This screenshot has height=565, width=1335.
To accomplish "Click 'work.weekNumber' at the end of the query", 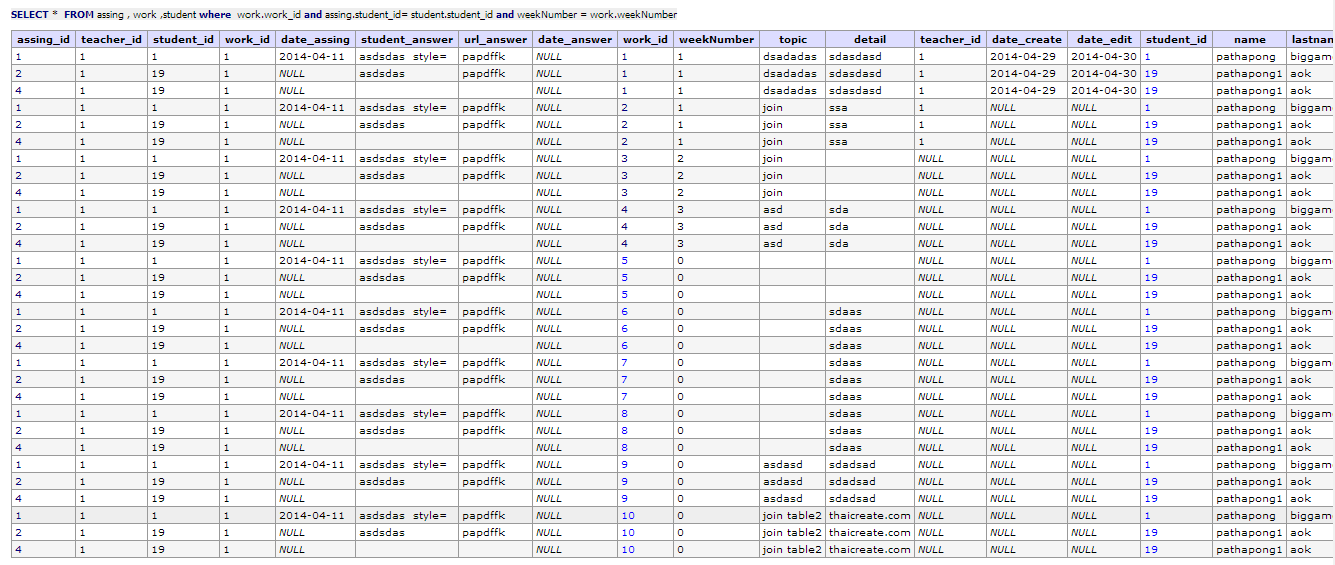I will (x=633, y=15).
